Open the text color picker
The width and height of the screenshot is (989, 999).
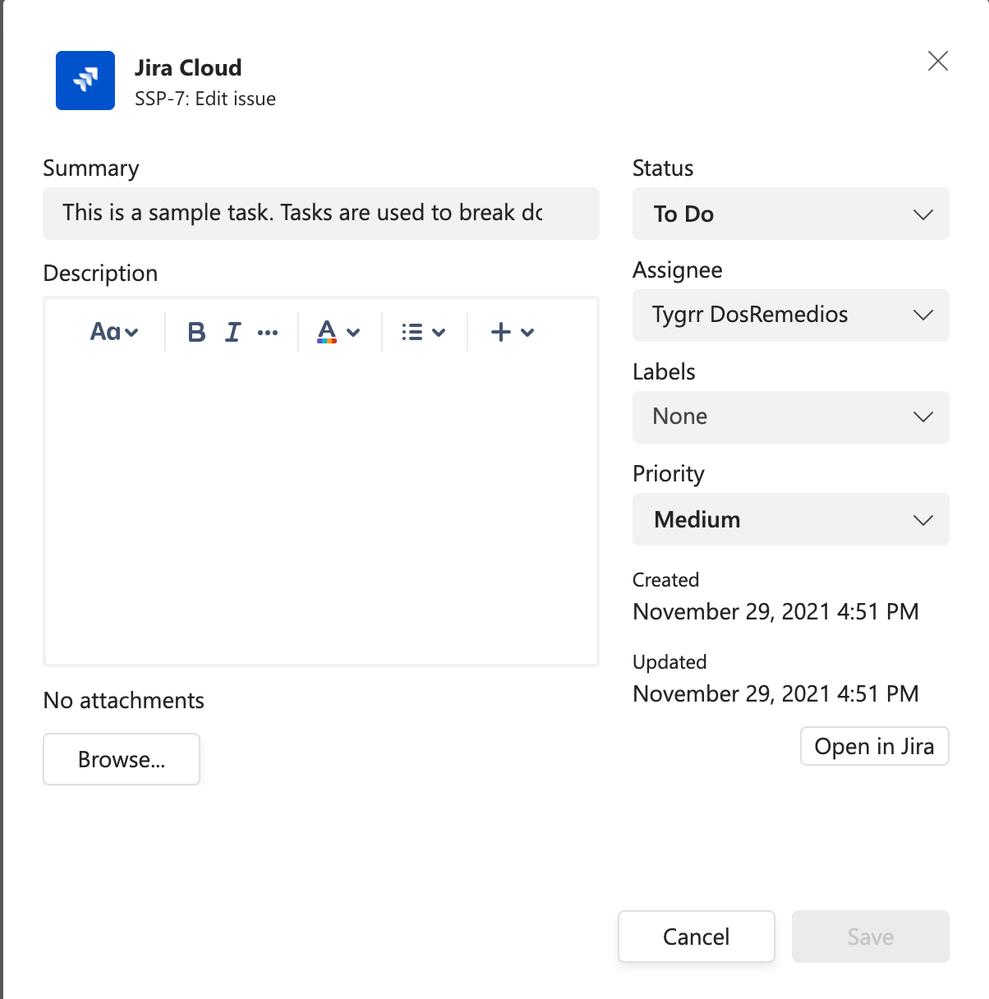pyautogui.click(x=338, y=332)
